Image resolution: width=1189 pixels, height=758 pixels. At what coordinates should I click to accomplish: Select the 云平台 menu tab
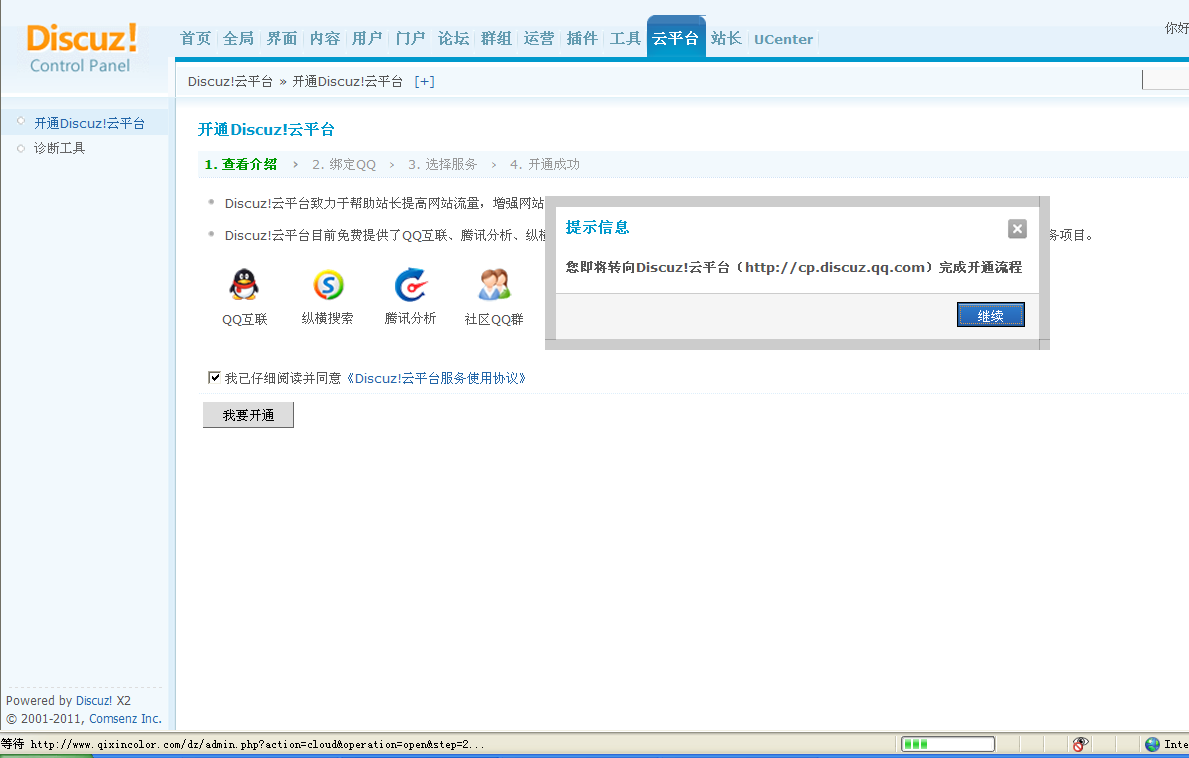(676, 38)
